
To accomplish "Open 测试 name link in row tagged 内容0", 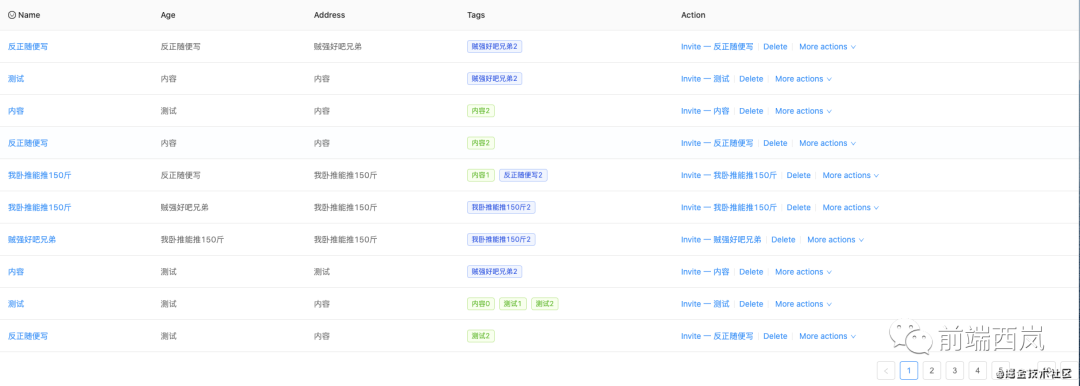I will [16, 304].
